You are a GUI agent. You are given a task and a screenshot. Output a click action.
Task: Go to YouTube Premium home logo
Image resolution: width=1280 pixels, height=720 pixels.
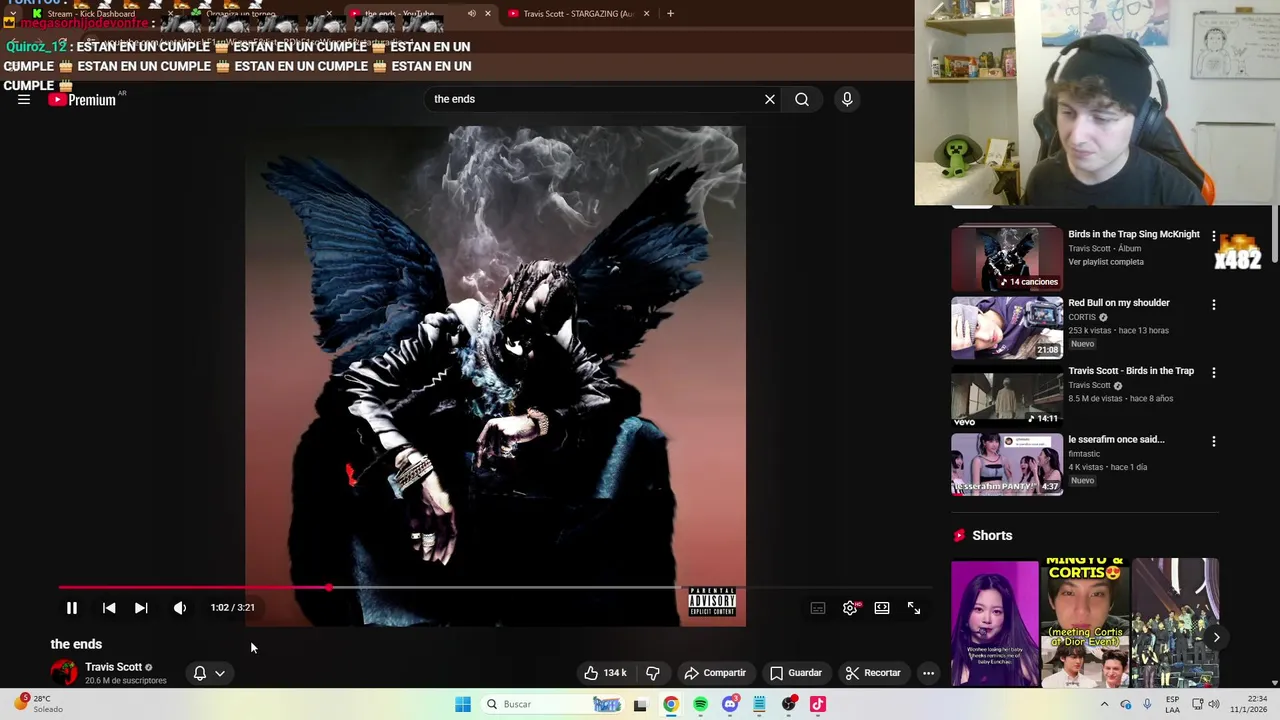point(82,99)
